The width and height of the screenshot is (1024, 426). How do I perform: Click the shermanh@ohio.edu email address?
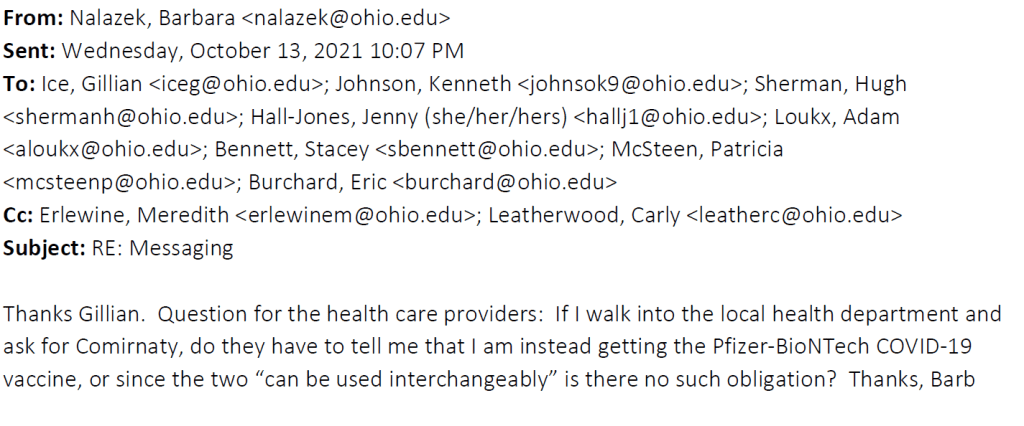pyautogui.click(x=103, y=117)
